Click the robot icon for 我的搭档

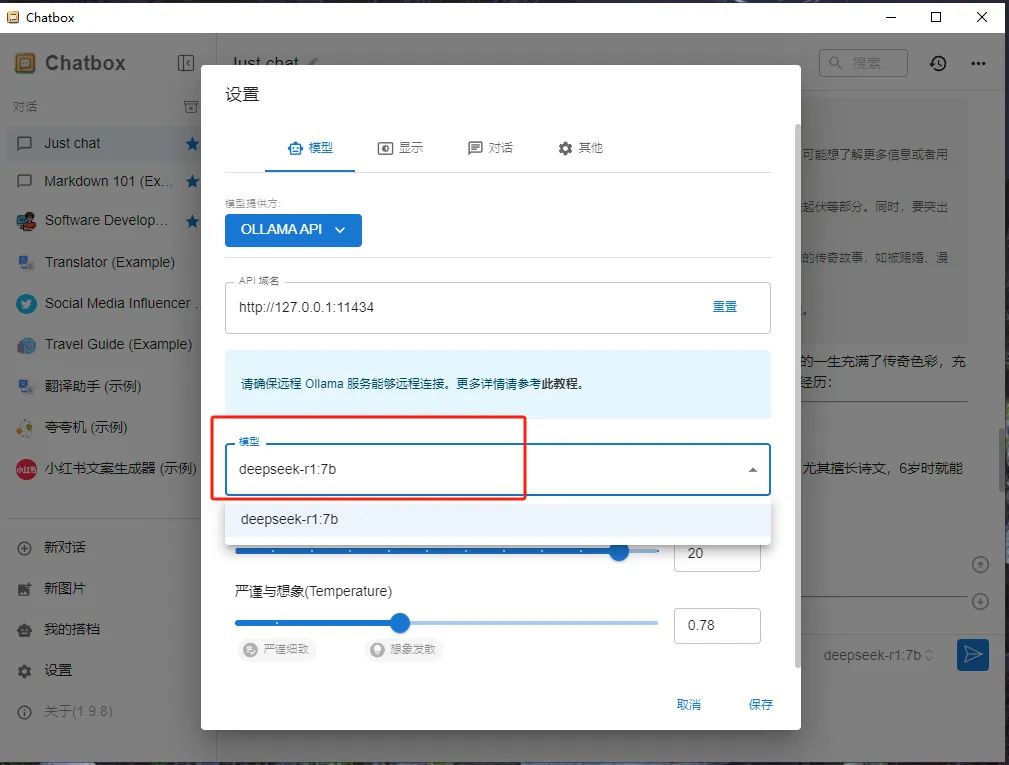[24, 630]
